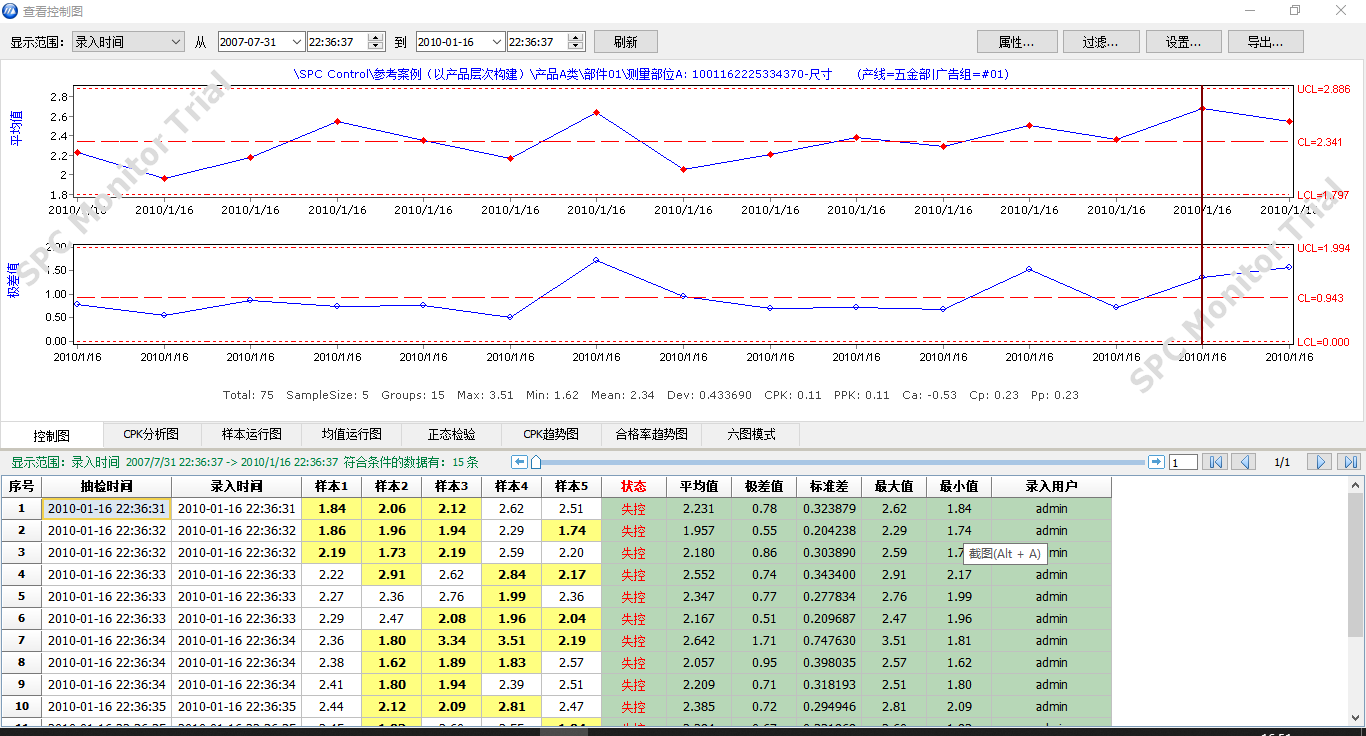Image resolution: width=1366 pixels, height=736 pixels.
Task: Open the 过滤... filter dialog
Action: point(1099,42)
